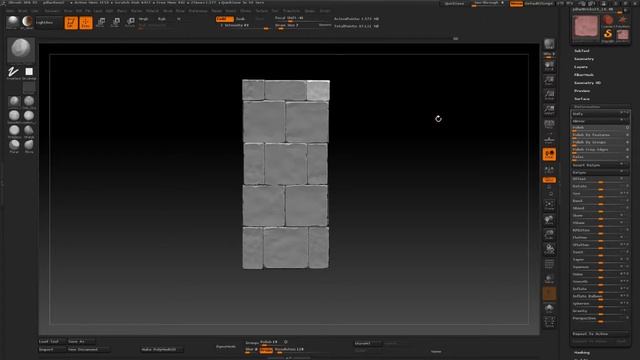Screen dimensions: 640x360
Task: Open the Document menu
Action: coord(52,11)
